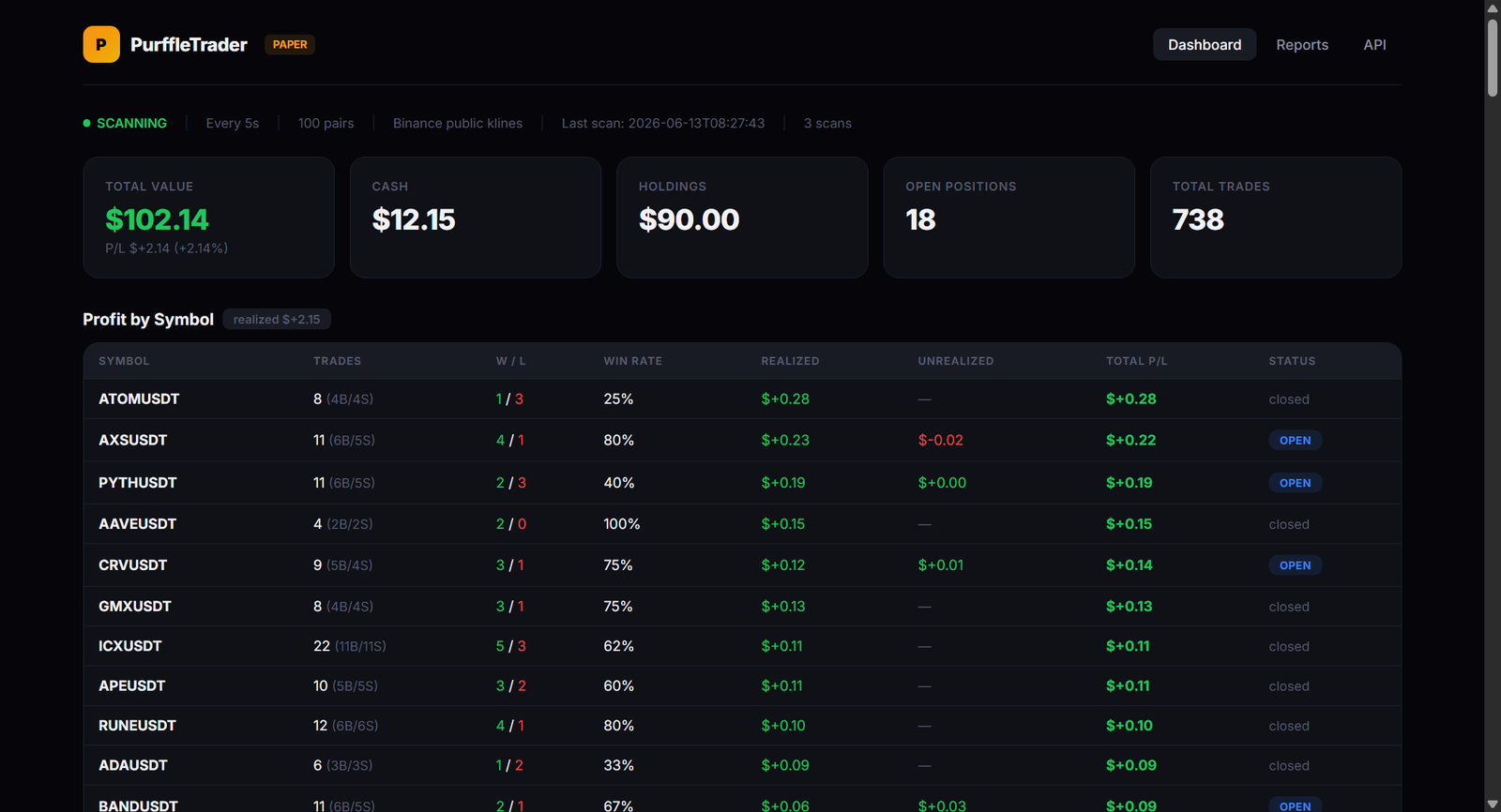Viewport: 1501px width, 812px height.
Task: Click the STATUS column header
Action: click(x=1292, y=361)
